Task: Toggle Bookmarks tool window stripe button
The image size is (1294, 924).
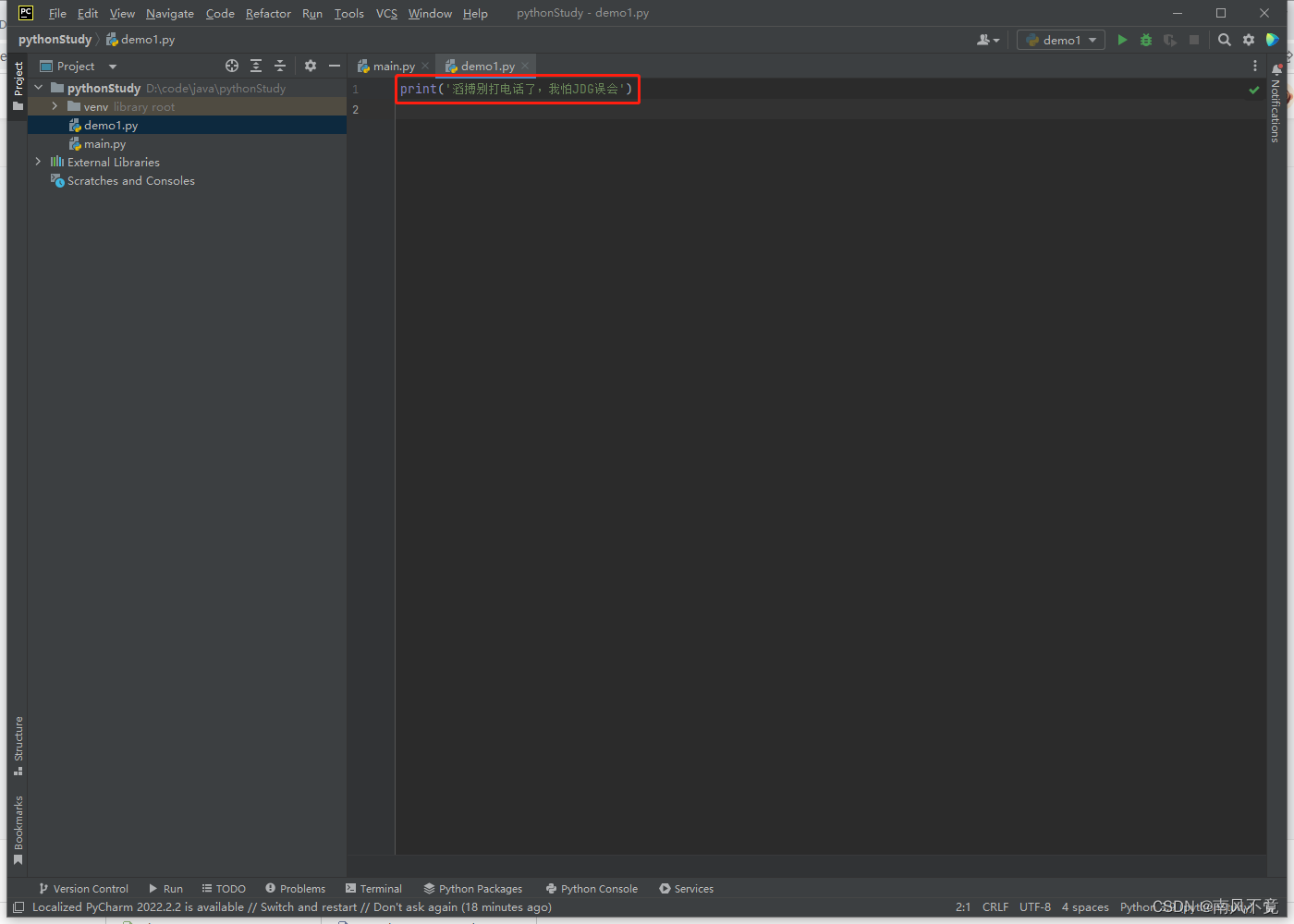Action: click(18, 830)
